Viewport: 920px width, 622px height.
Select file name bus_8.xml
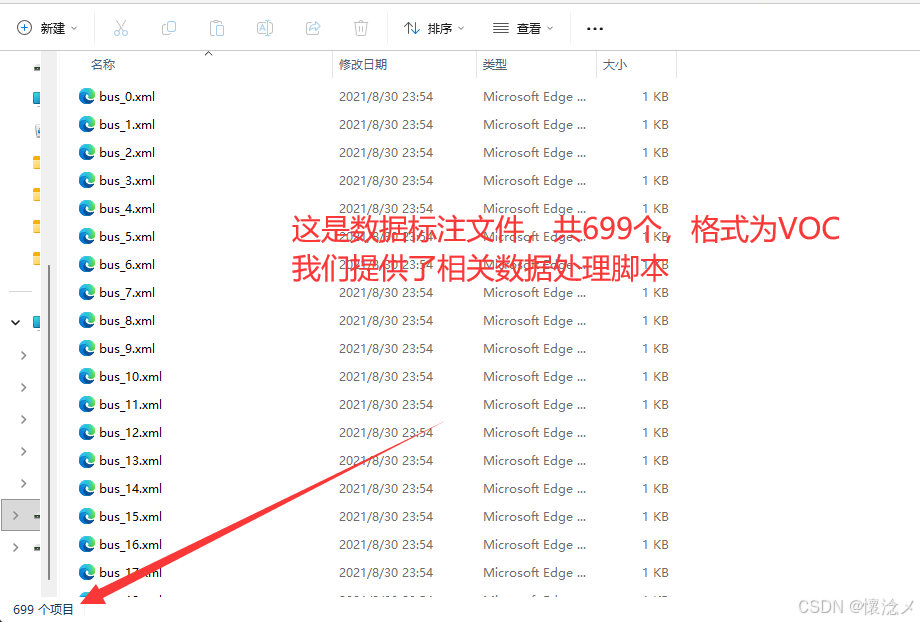[127, 321]
